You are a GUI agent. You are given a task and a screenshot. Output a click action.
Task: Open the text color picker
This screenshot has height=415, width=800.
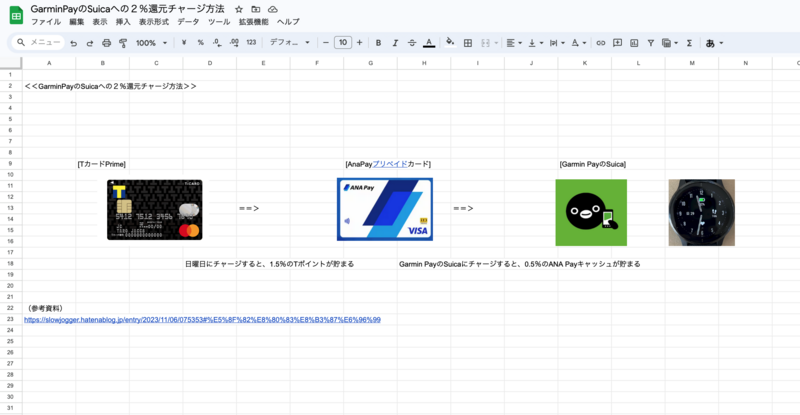(x=429, y=43)
